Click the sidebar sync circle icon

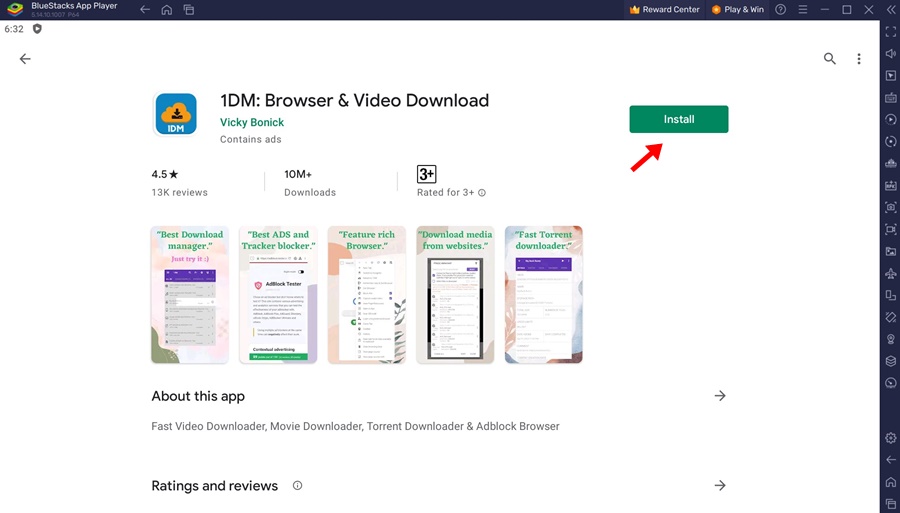tap(891, 141)
